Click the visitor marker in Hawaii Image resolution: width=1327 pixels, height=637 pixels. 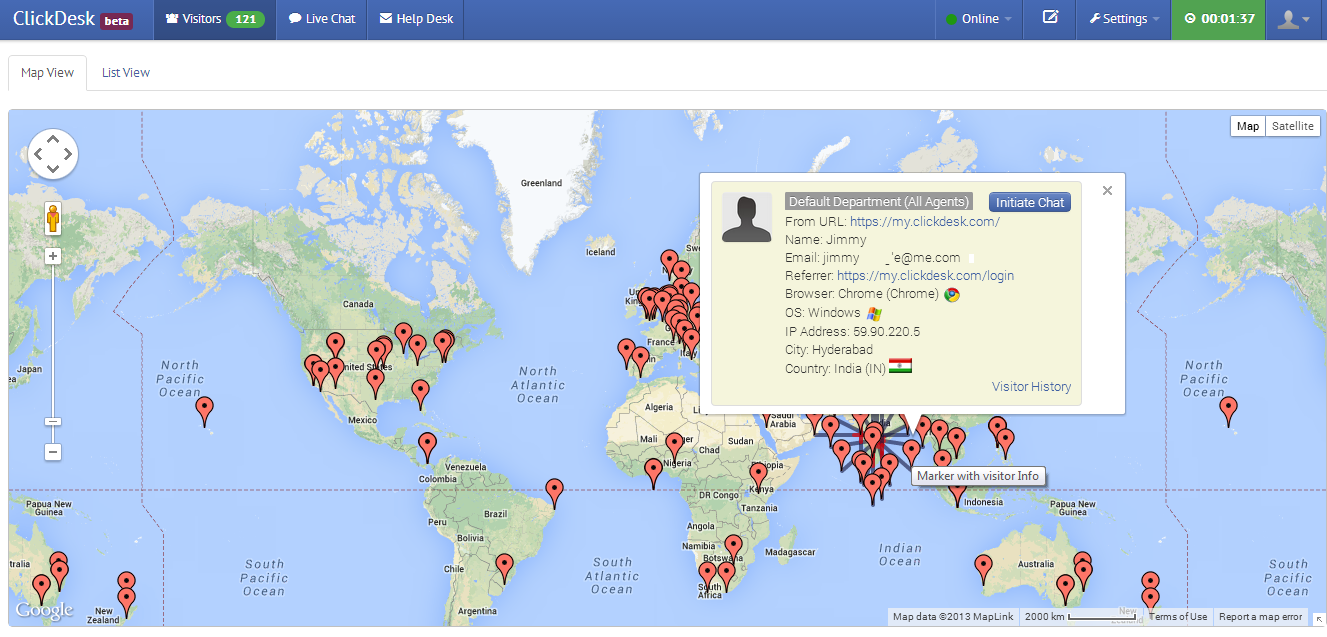pos(204,410)
